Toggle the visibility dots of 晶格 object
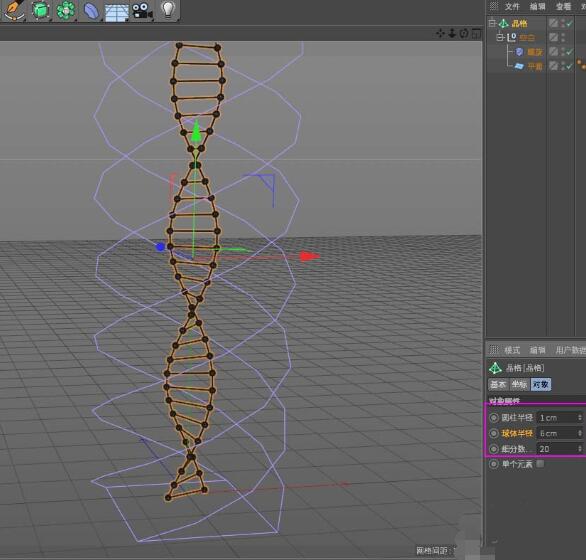 tap(562, 23)
